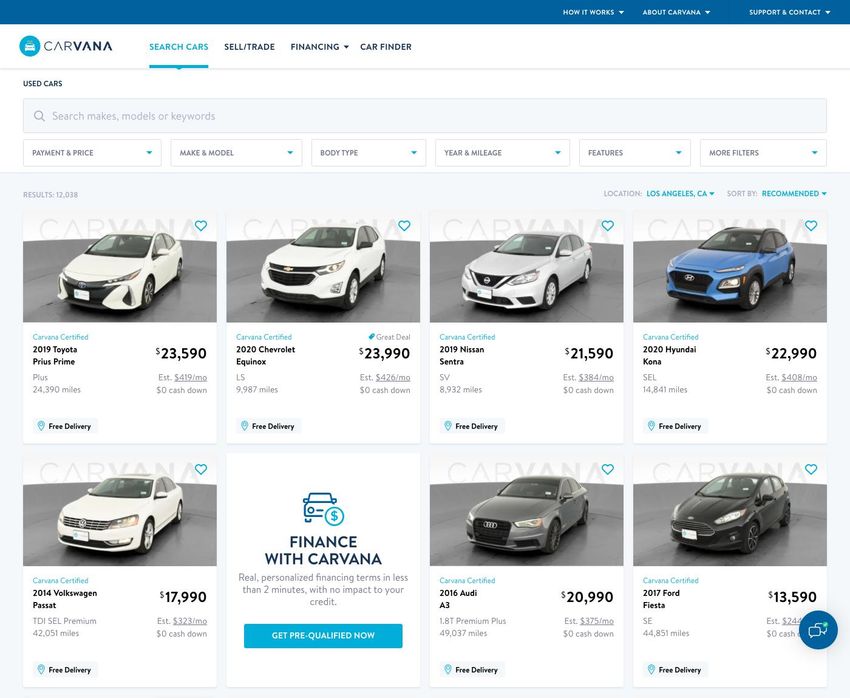Image resolution: width=850 pixels, height=698 pixels.
Task: Open the gray Audi A3 photo
Action: click(526, 511)
